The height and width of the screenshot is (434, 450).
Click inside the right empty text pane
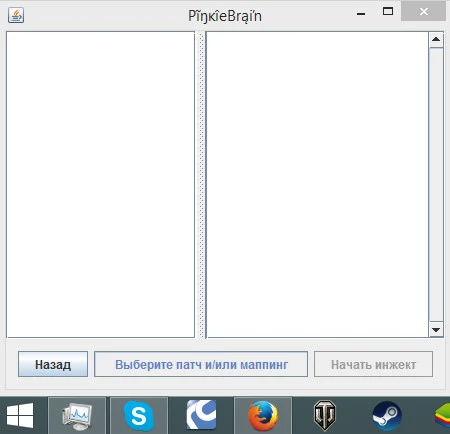pyautogui.click(x=317, y=185)
